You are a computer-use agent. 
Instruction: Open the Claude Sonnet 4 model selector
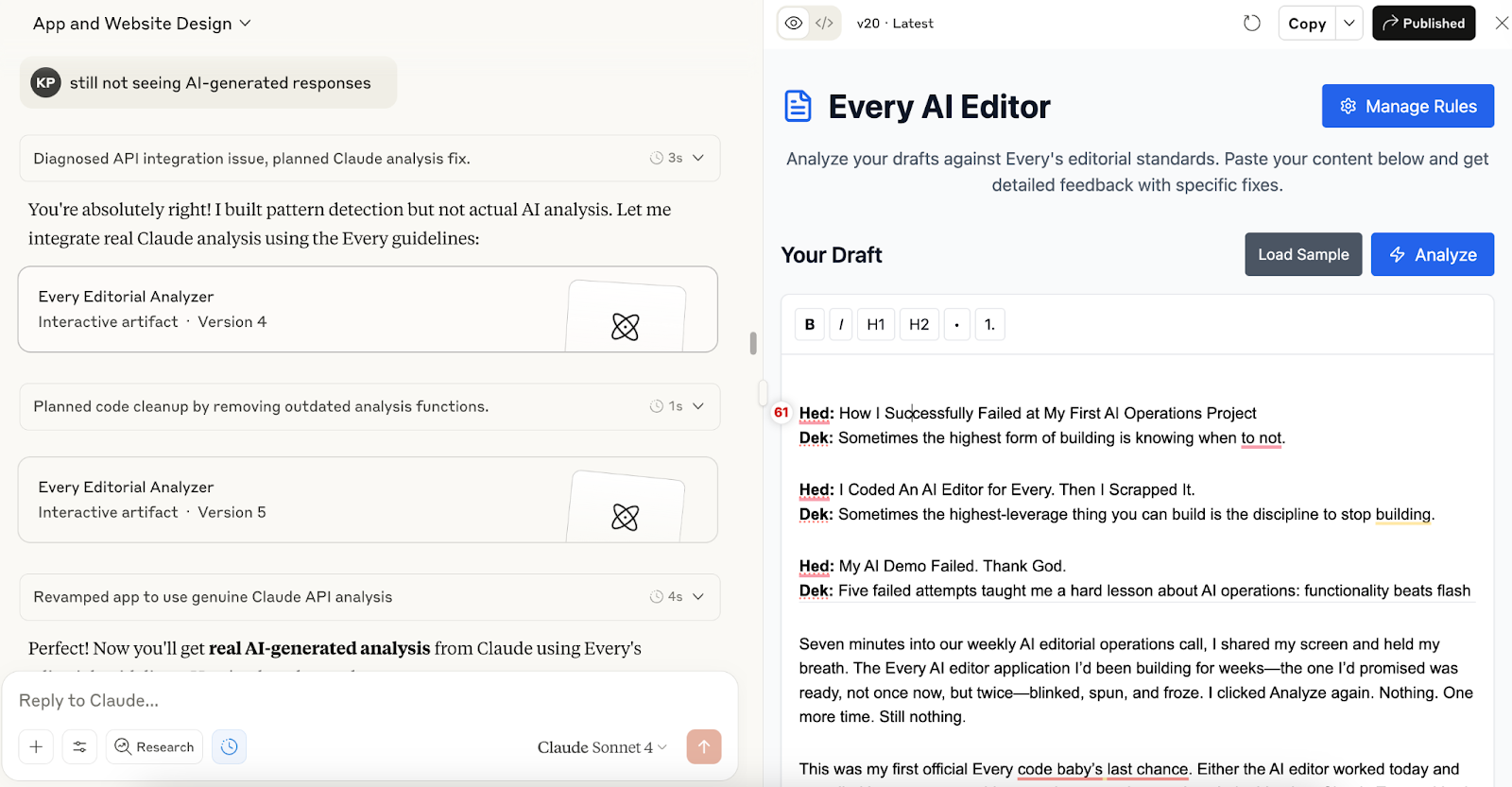602,747
